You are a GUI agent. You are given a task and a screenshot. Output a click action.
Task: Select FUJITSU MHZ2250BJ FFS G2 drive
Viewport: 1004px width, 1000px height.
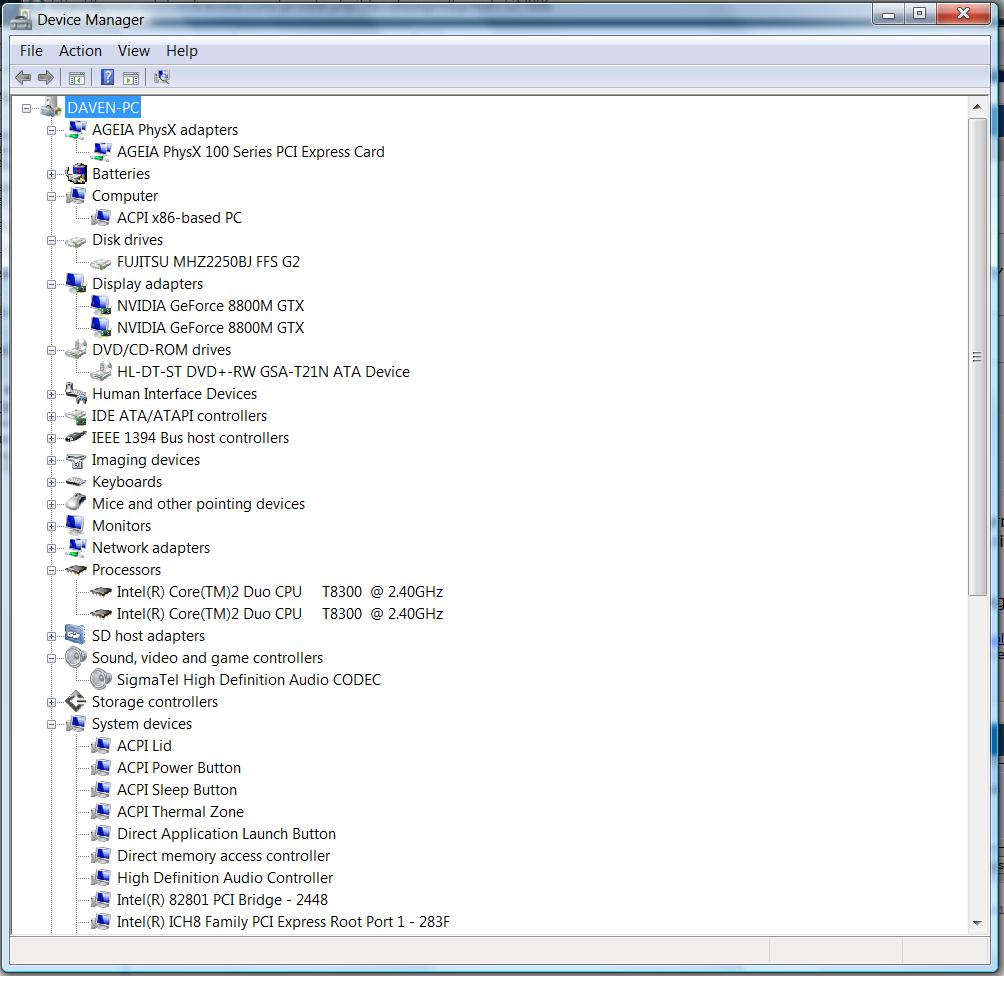pyautogui.click(x=208, y=262)
